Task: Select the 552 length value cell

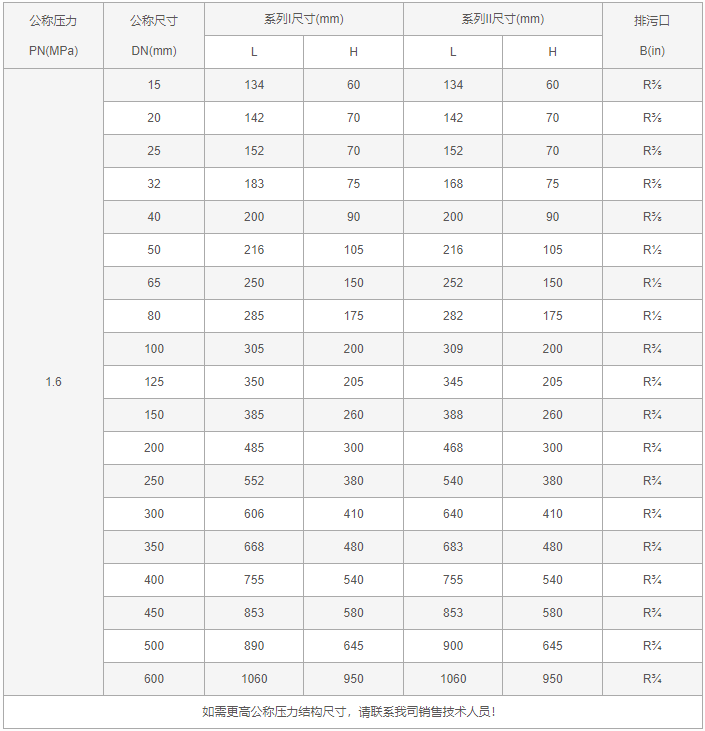Action: coord(254,481)
